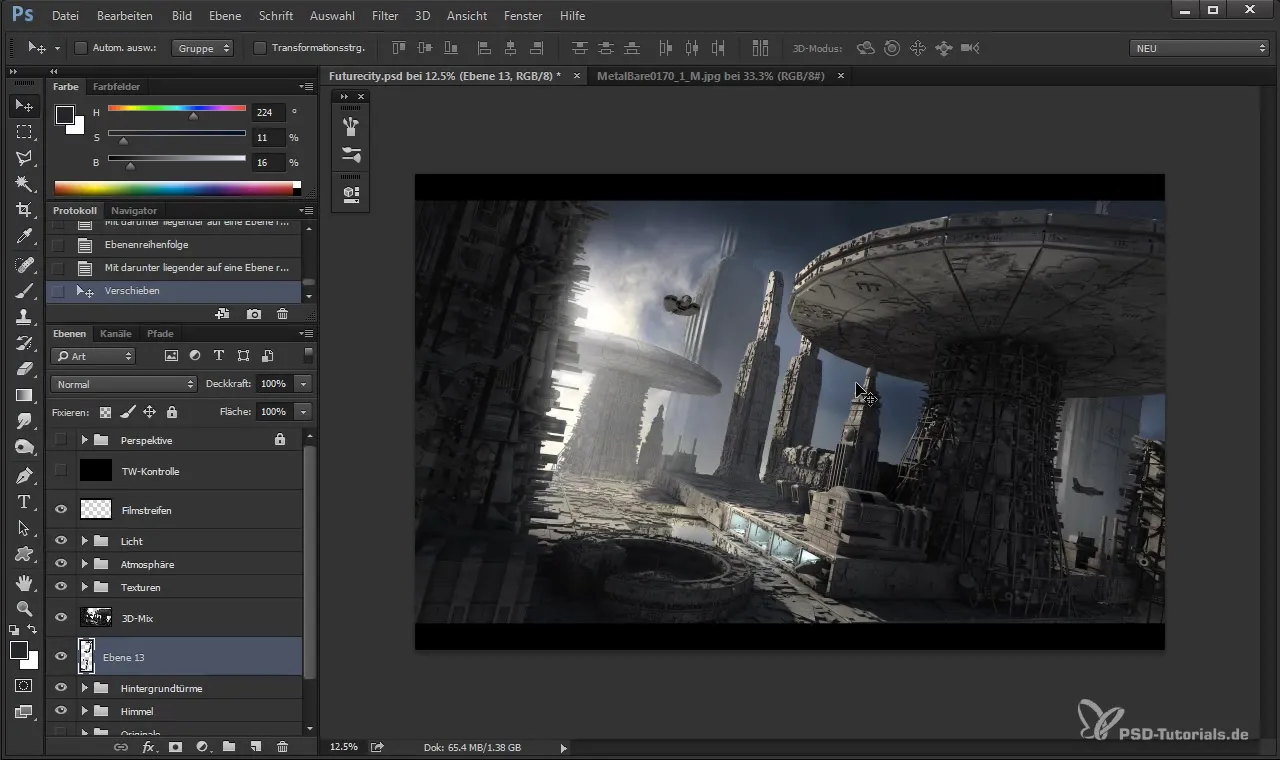The image size is (1280, 760).
Task: Hide the 3D-Mix layer
Action: pos(61,618)
